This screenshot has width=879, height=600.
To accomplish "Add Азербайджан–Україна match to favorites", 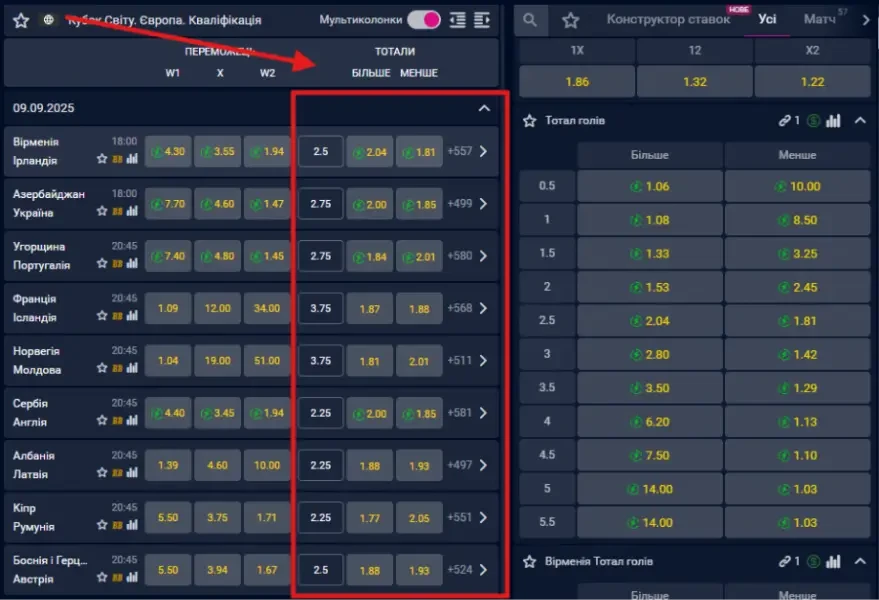I will pyautogui.click(x=102, y=212).
